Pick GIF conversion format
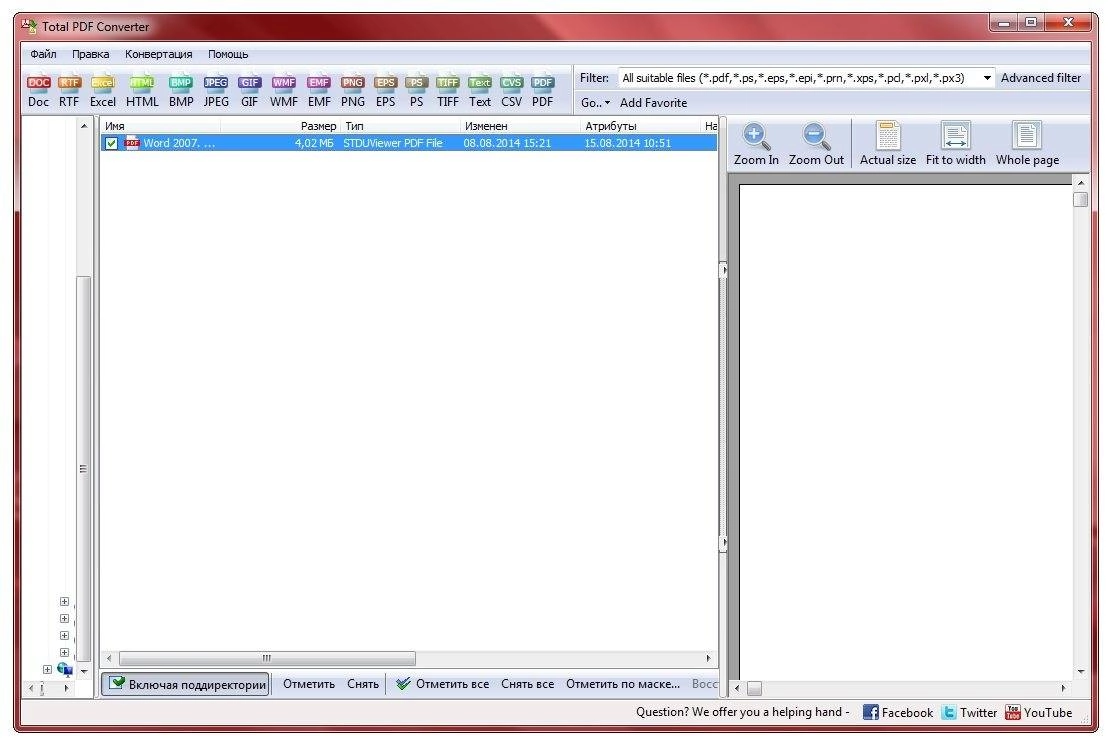The height and width of the screenshot is (752, 1116). [249, 91]
